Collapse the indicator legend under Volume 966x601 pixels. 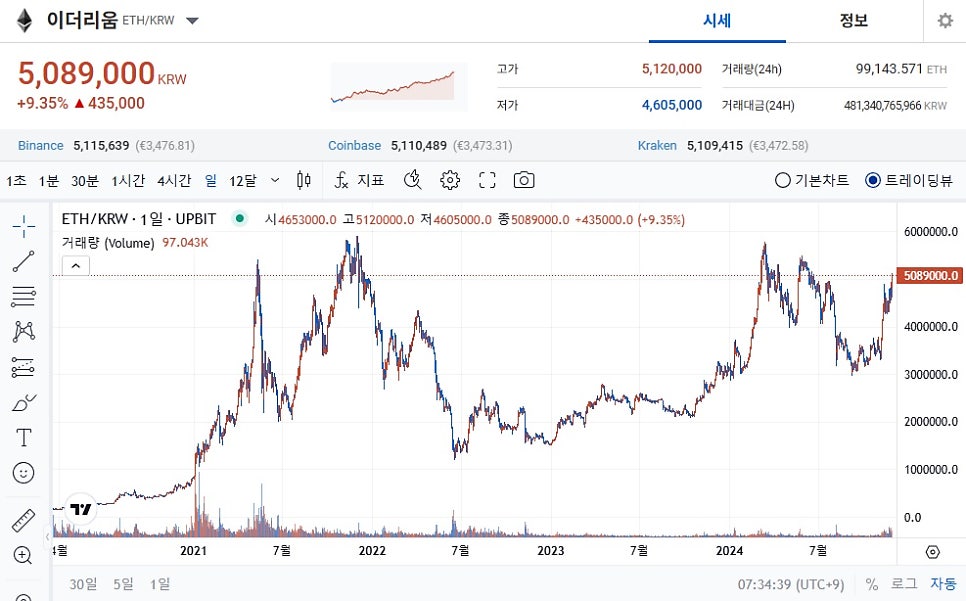click(x=76, y=265)
